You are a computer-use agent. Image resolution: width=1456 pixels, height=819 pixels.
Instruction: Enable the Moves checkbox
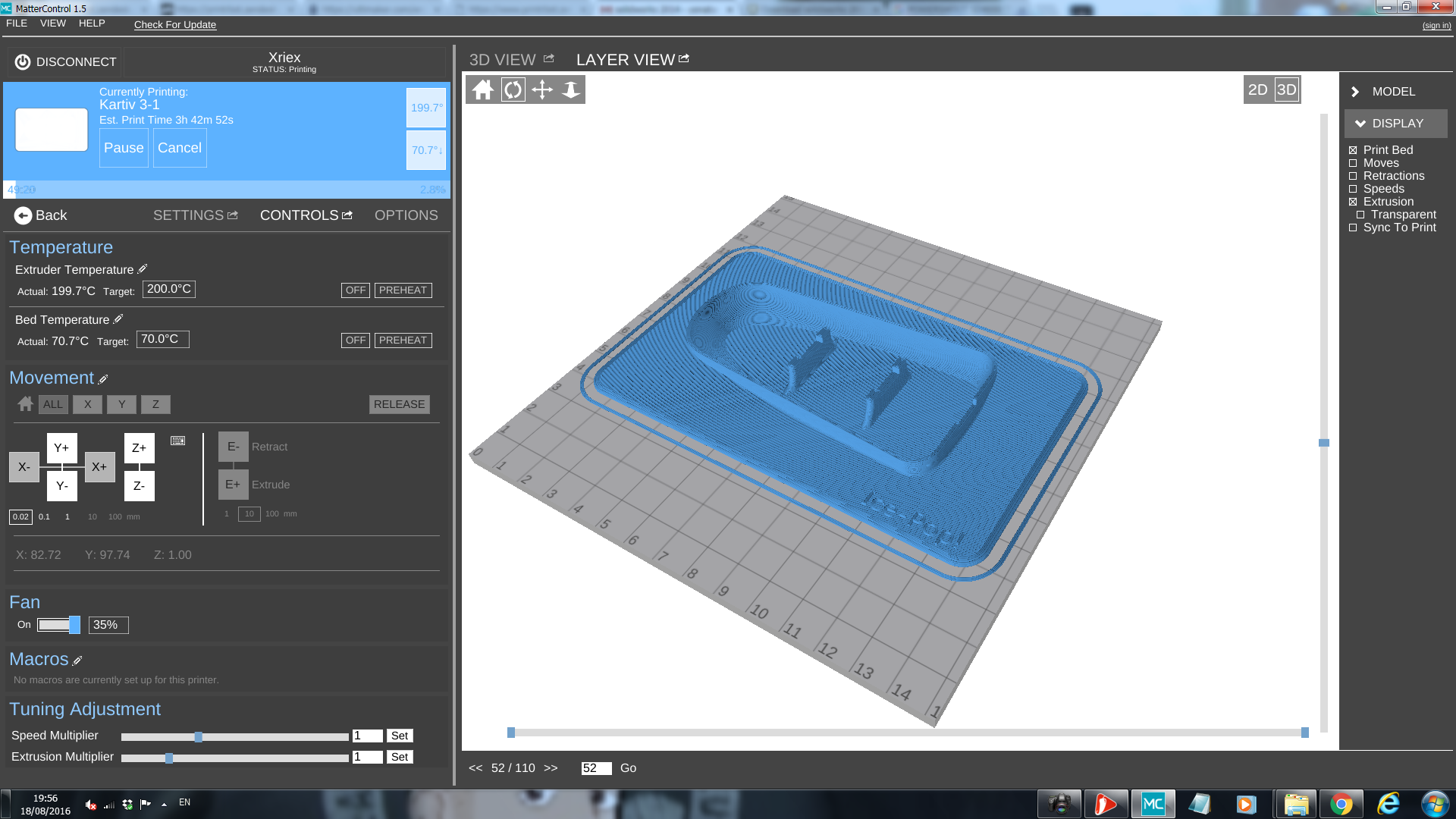click(x=1353, y=163)
